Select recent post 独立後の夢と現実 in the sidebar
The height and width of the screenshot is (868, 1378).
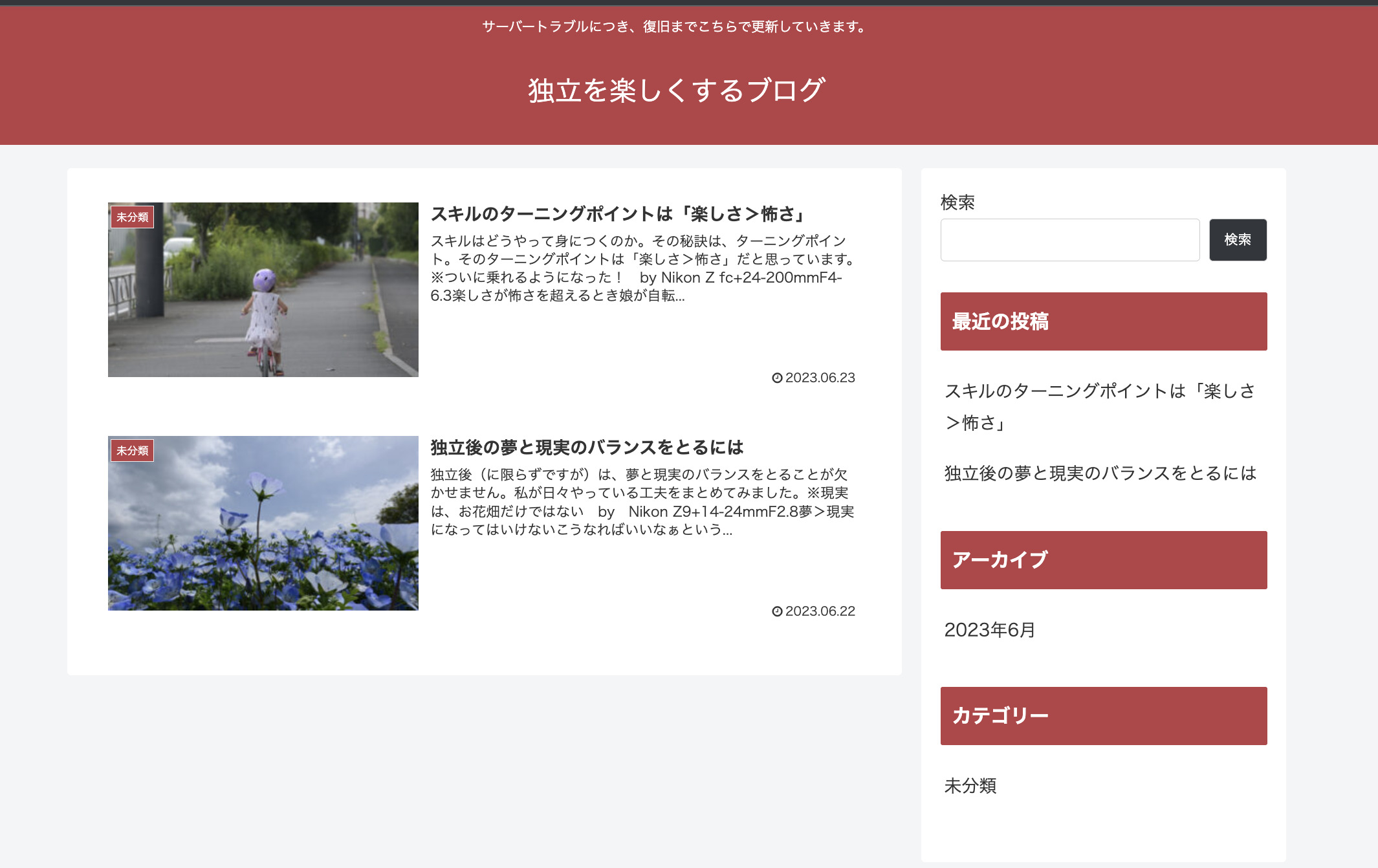click(1100, 473)
